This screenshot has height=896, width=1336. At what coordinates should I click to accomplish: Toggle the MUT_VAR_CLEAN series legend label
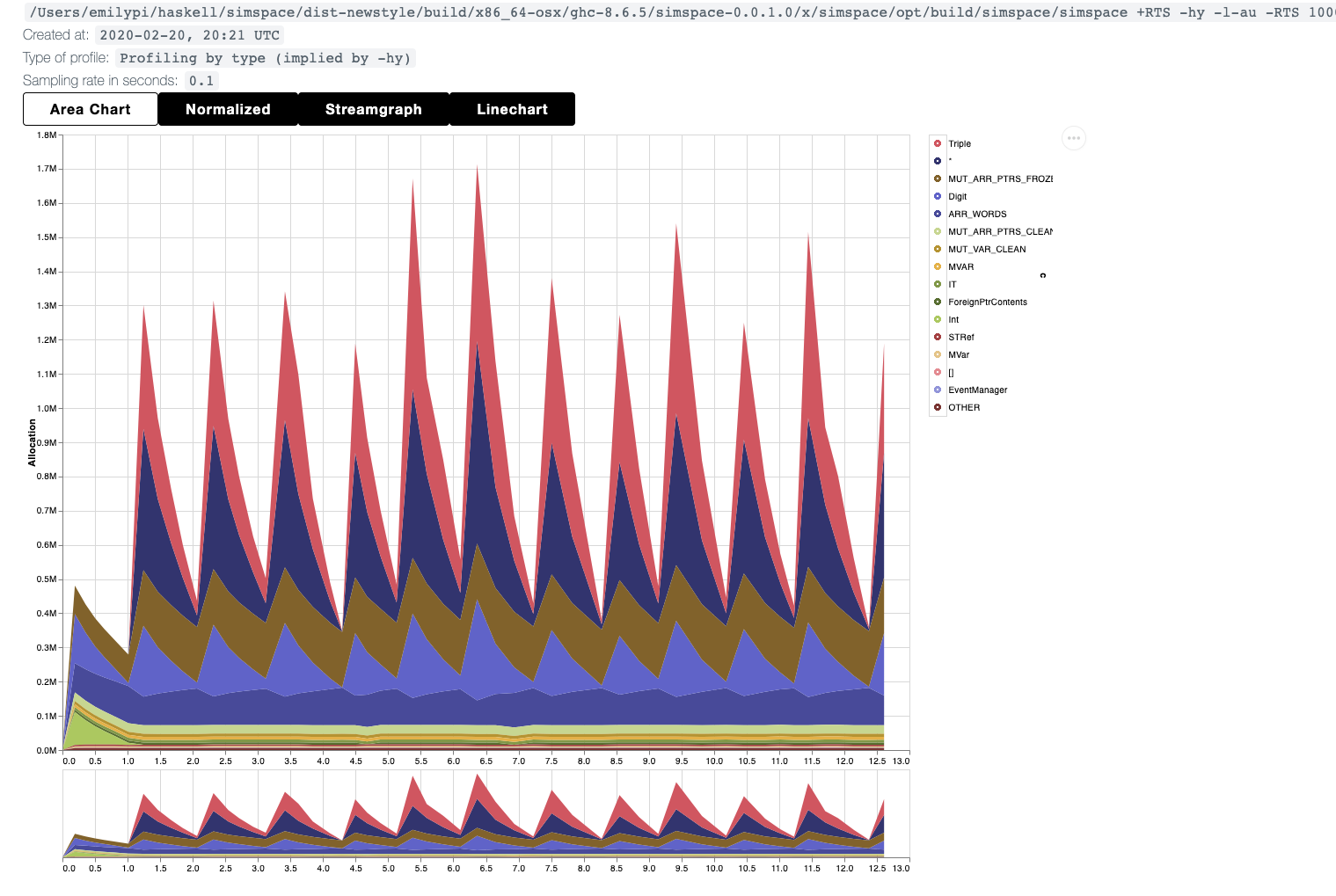[986, 250]
